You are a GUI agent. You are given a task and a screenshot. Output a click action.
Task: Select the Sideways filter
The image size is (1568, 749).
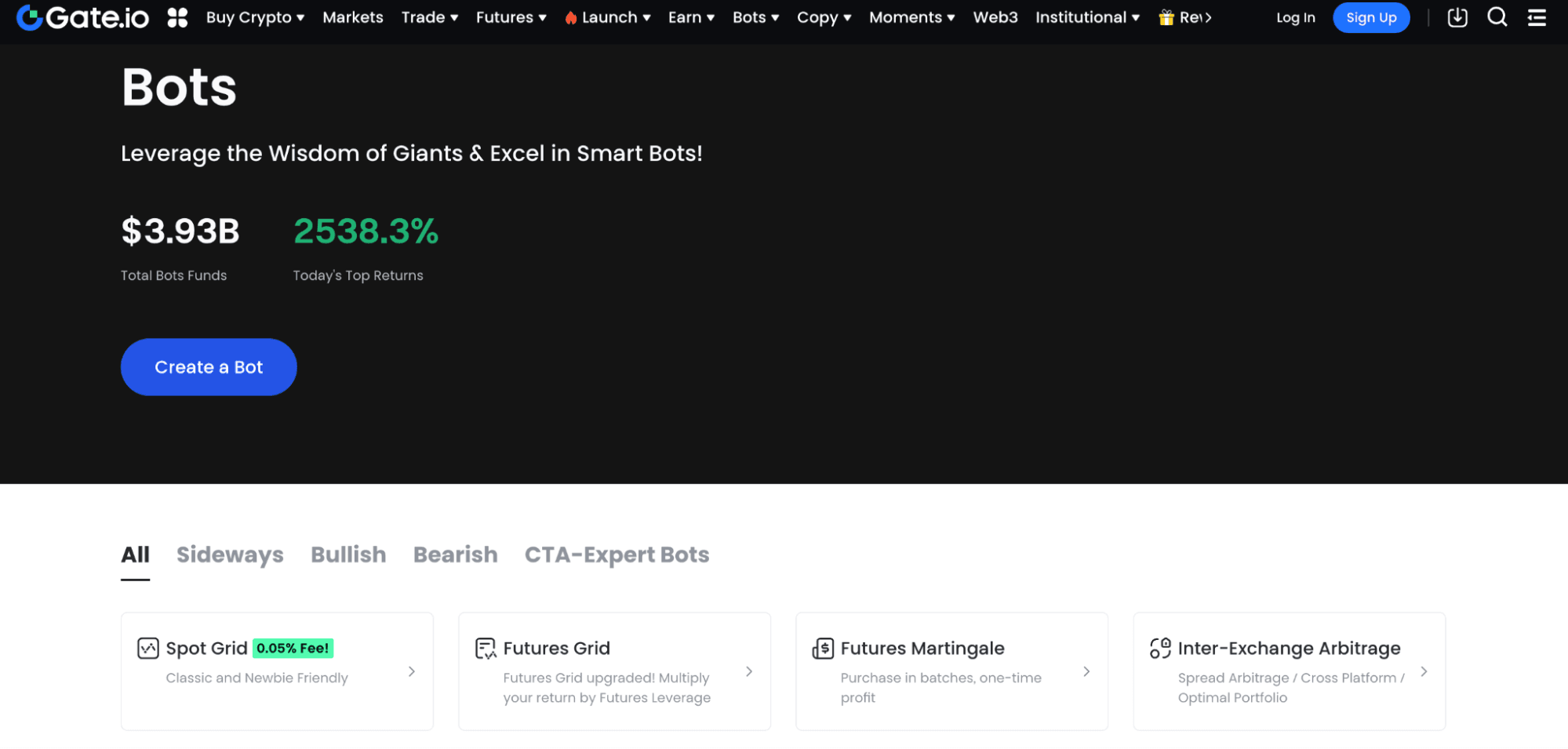coord(230,554)
